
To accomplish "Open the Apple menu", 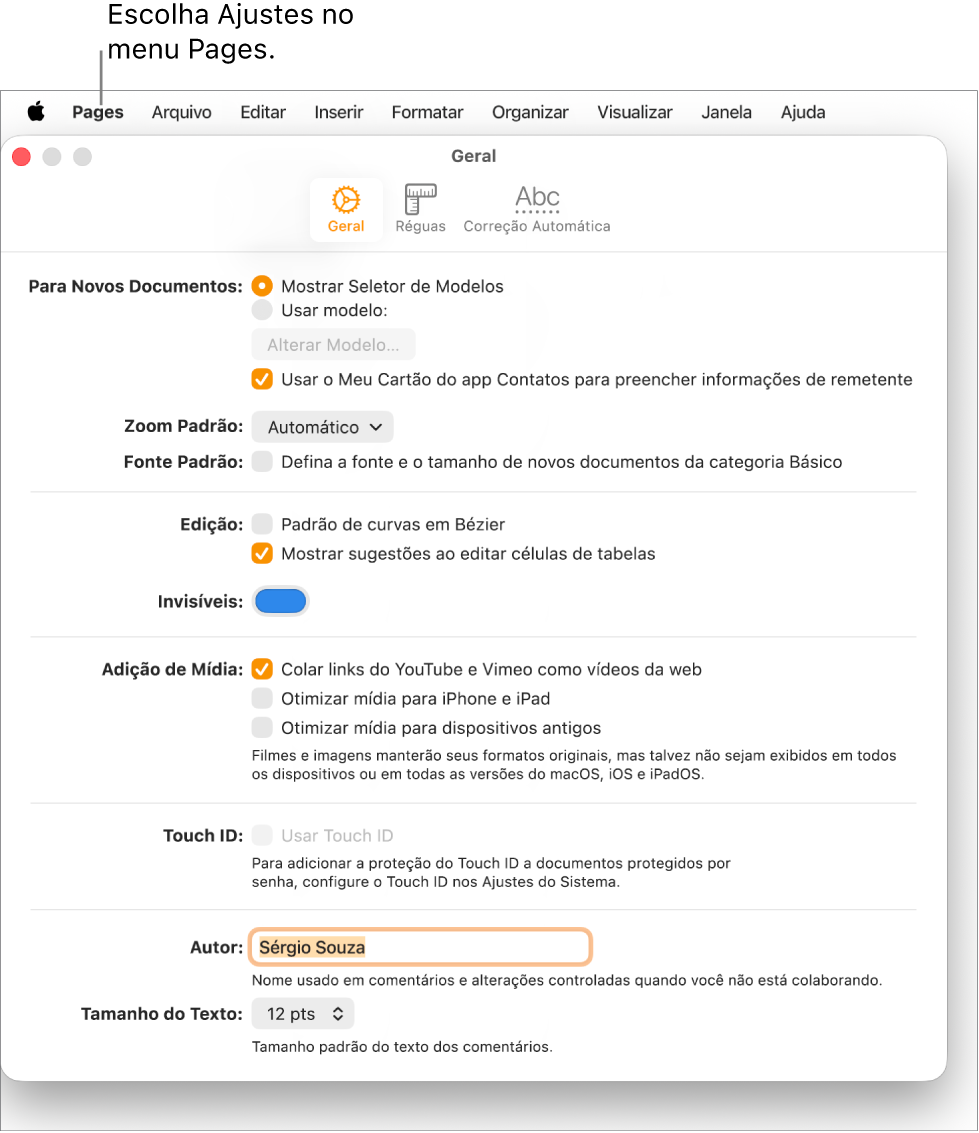I will pyautogui.click(x=36, y=112).
